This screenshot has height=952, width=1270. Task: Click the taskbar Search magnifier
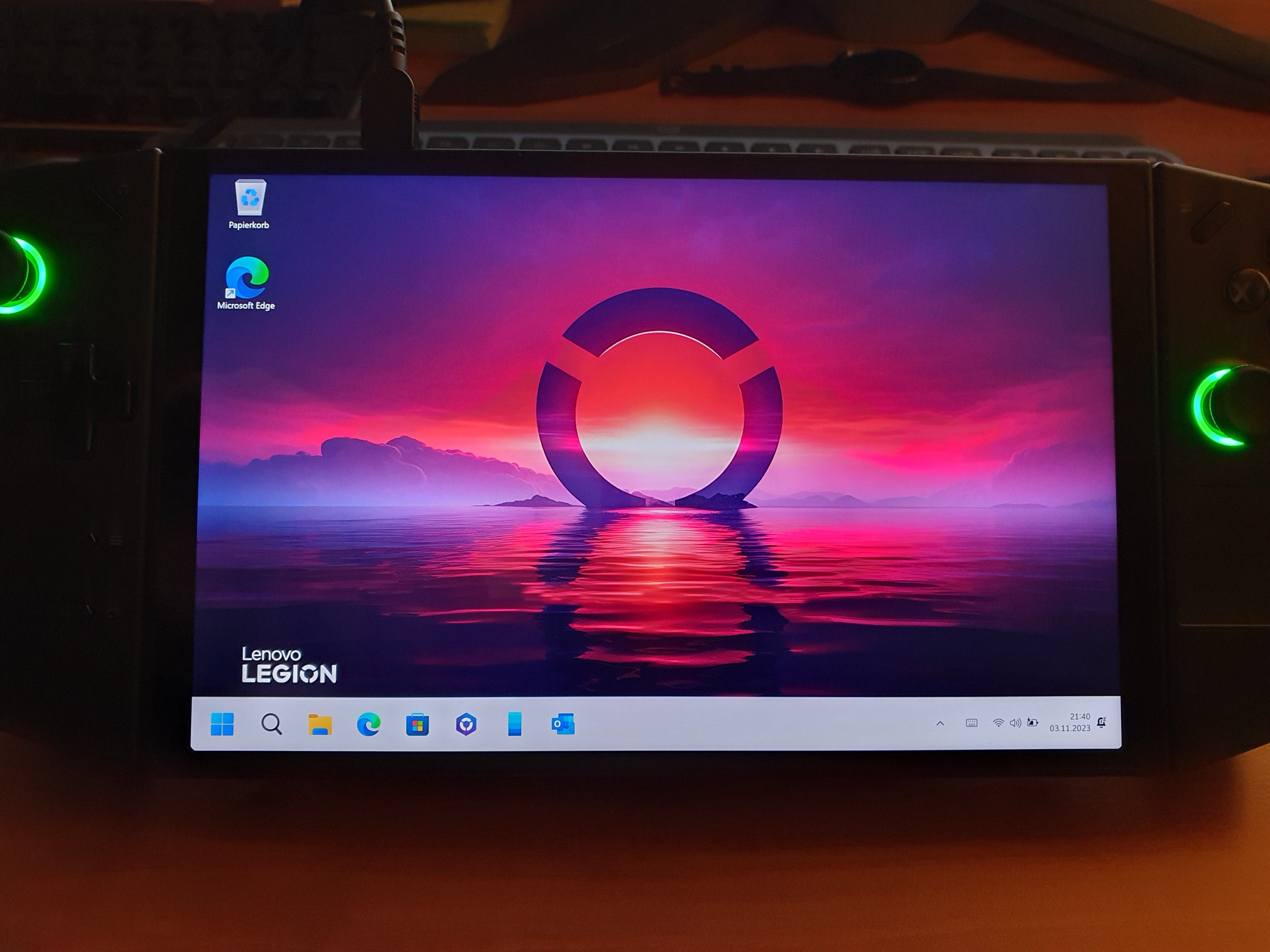coord(271,724)
